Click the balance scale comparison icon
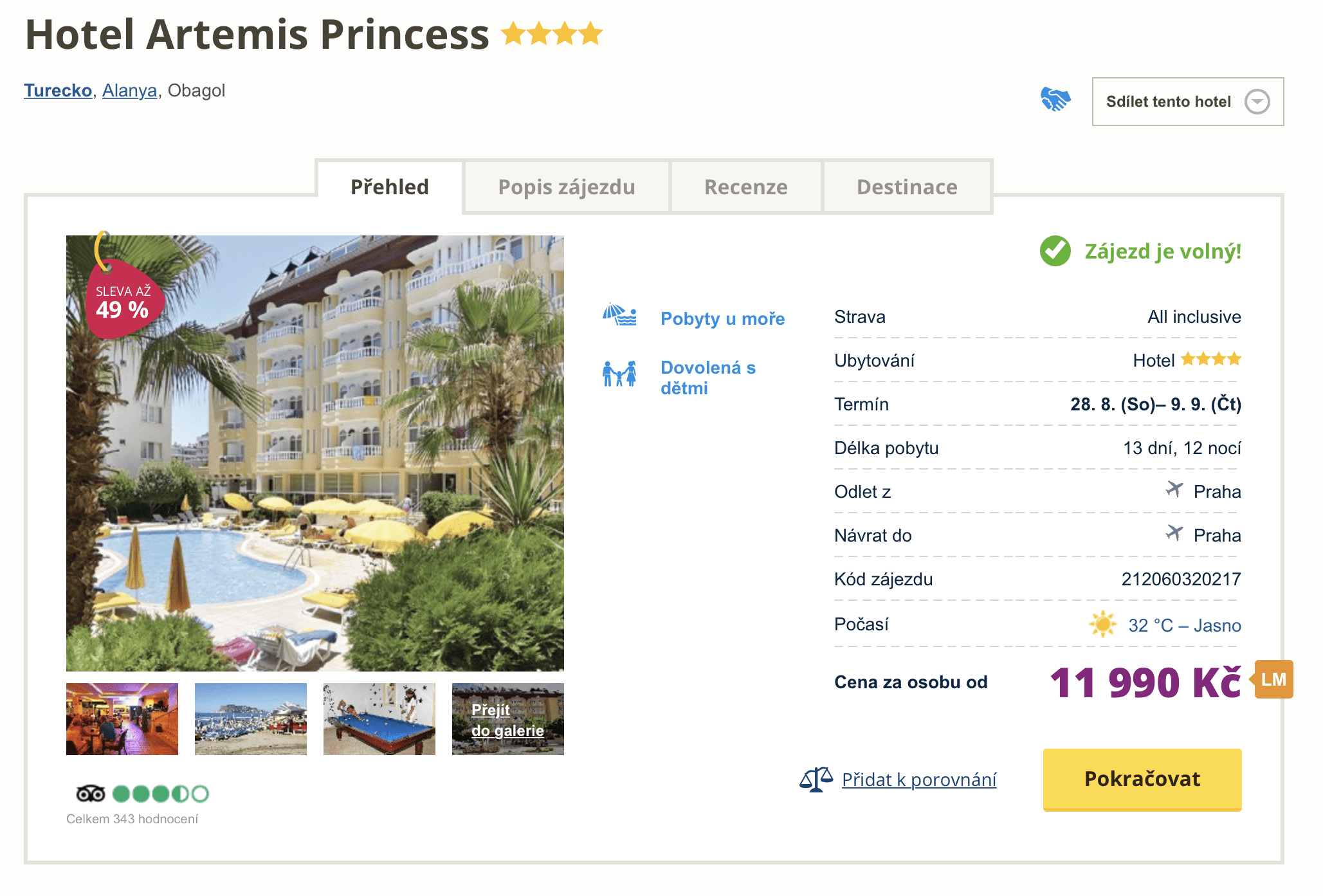 point(816,780)
